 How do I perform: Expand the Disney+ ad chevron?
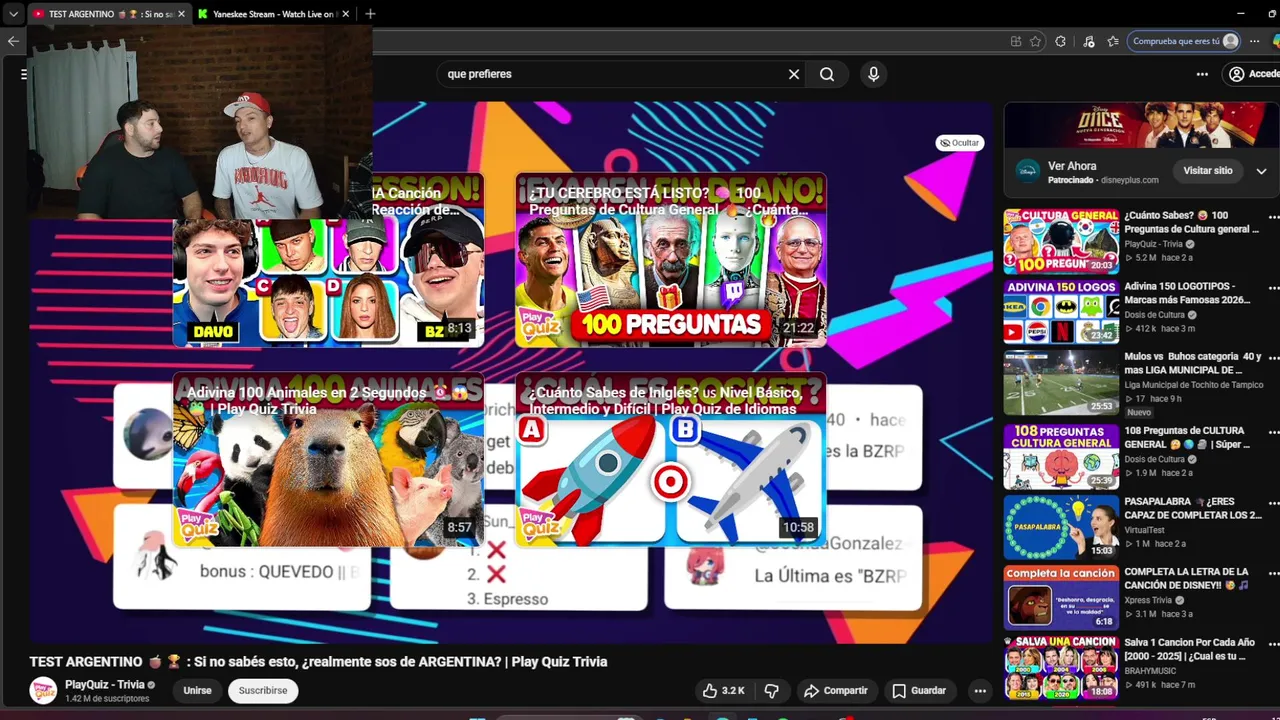click(1261, 171)
